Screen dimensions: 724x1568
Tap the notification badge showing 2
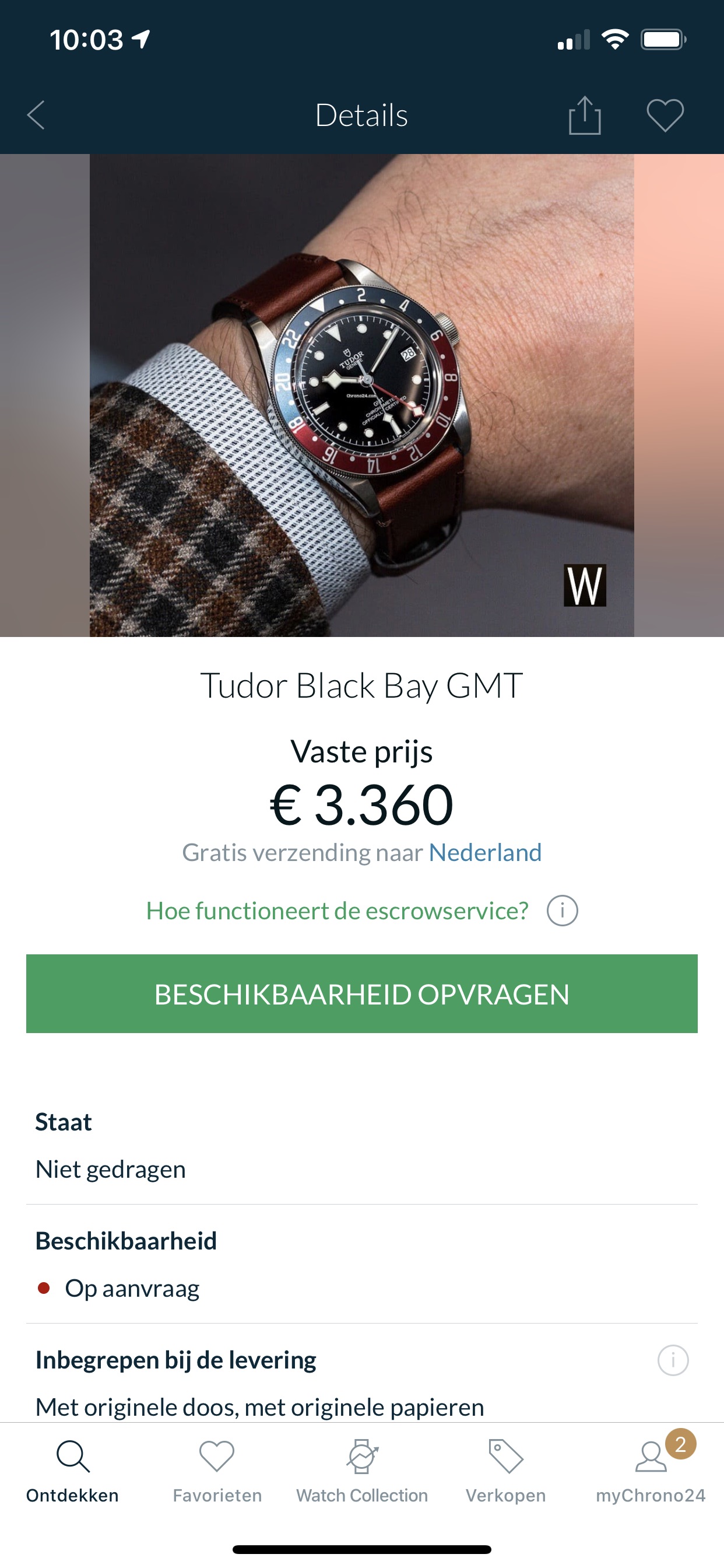pos(680,1444)
